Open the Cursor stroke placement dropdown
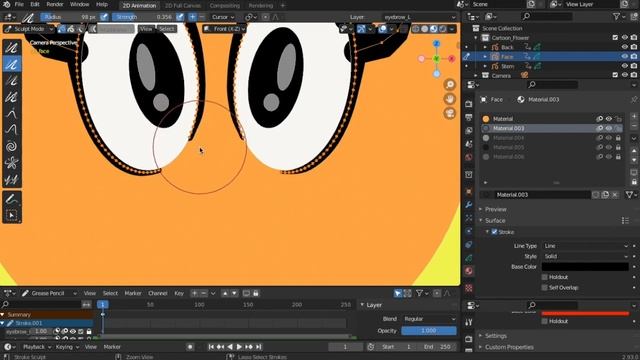Screen dimensions: 640x360 tap(223, 17)
